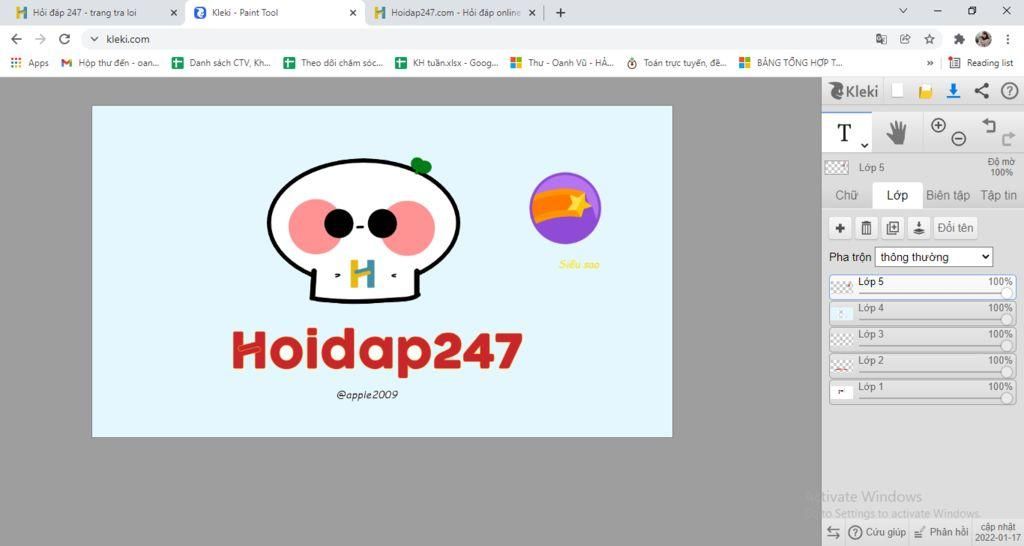Open Chrome extensions puzzle icon
The image size is (1024, 546).
point(959,39)
